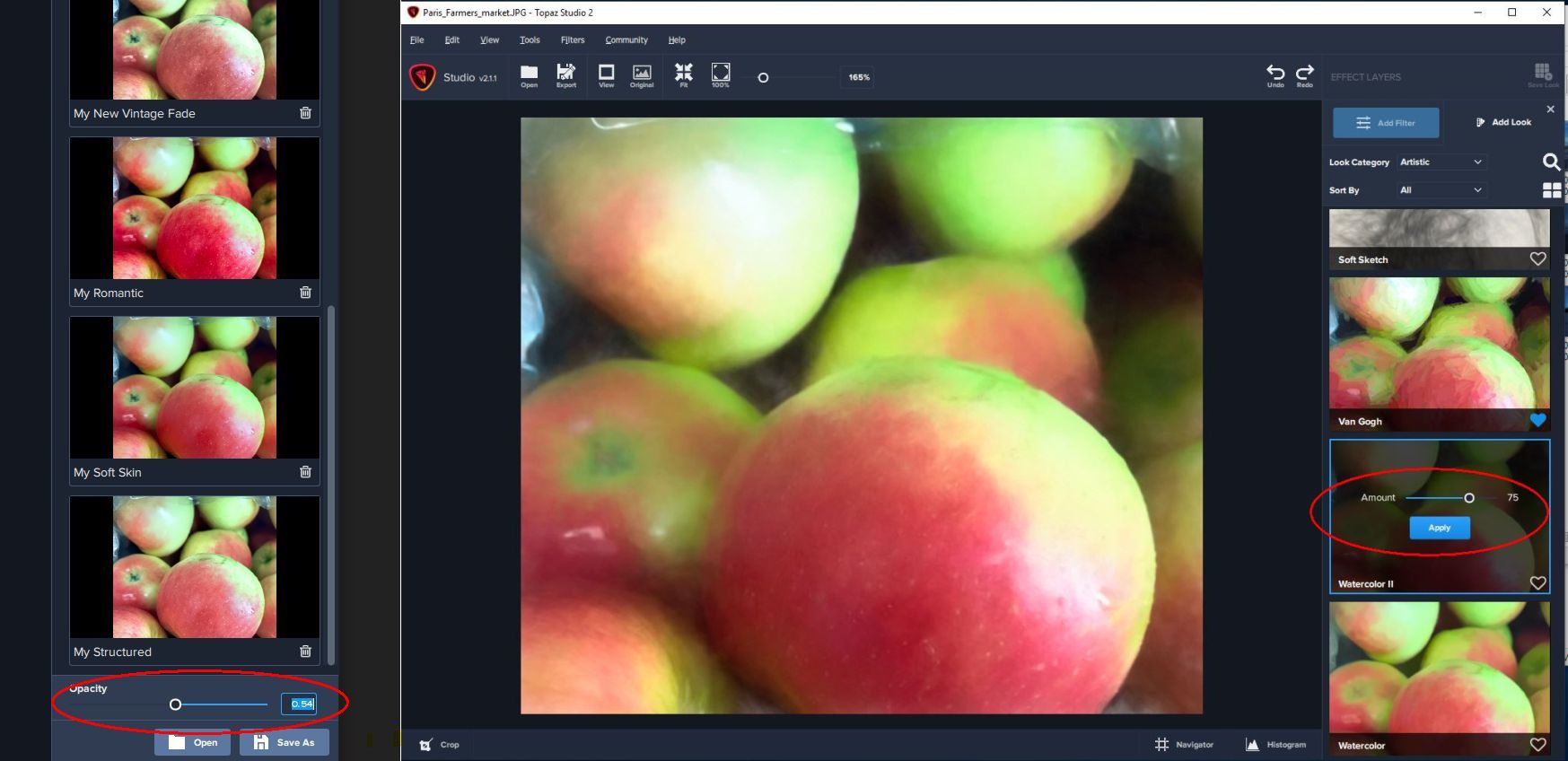This screenshot has height=761, width=1568.
Task: Unfavorite the Van Gogh look
Action: coord(1537,420)
